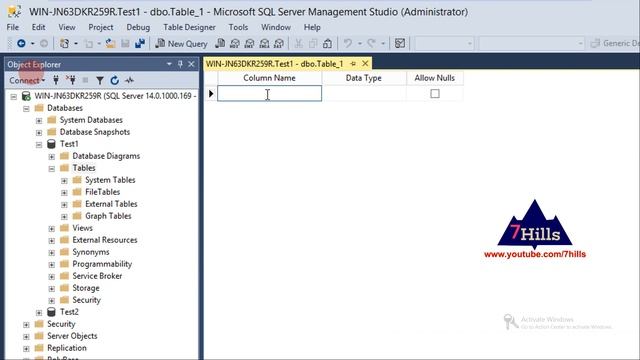Image resolution: width=640 pixels, height=360 pixels.
Task: Collapse the Databases folder node
Action: coord(26,109)
